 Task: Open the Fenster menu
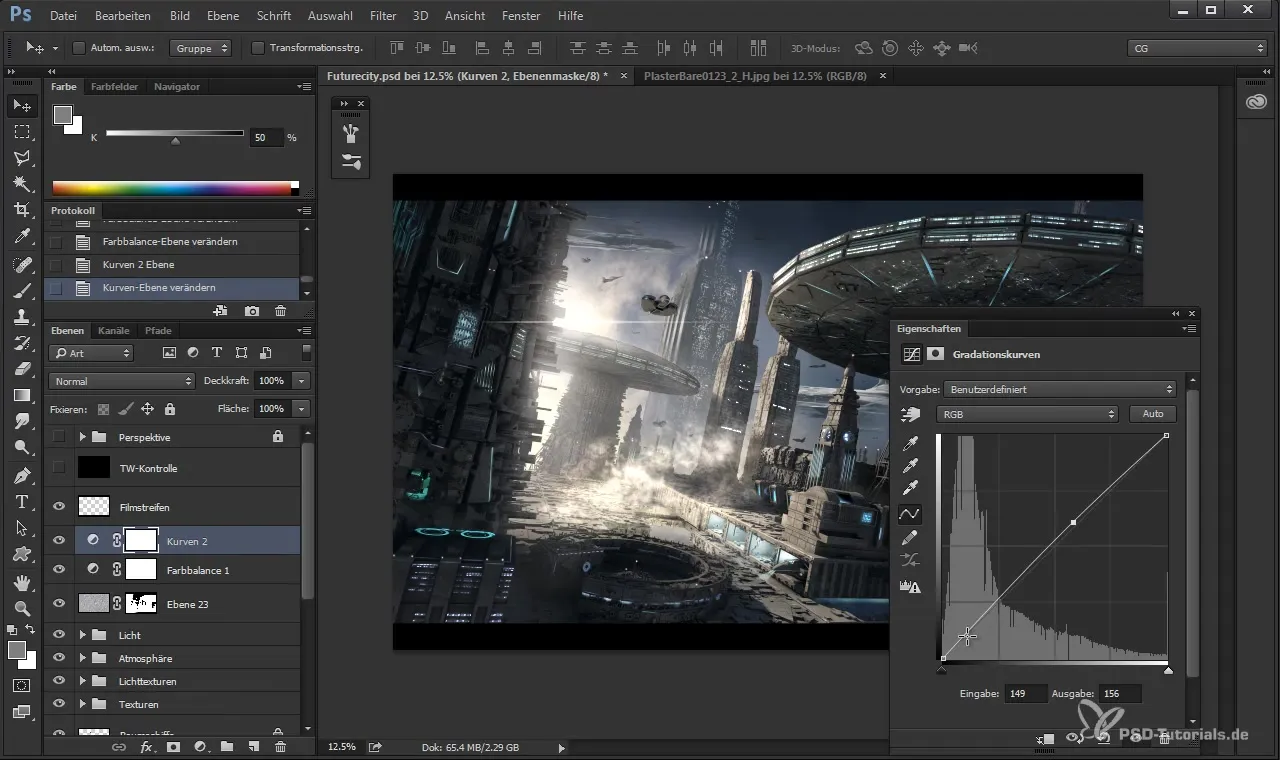(x=521, y=16)
